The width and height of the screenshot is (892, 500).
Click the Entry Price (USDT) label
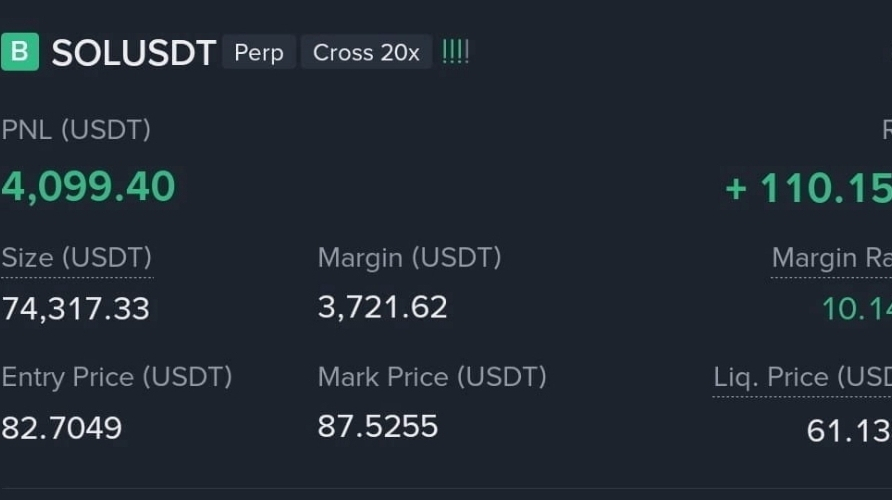pyautogui.click(x=116, y=377)
